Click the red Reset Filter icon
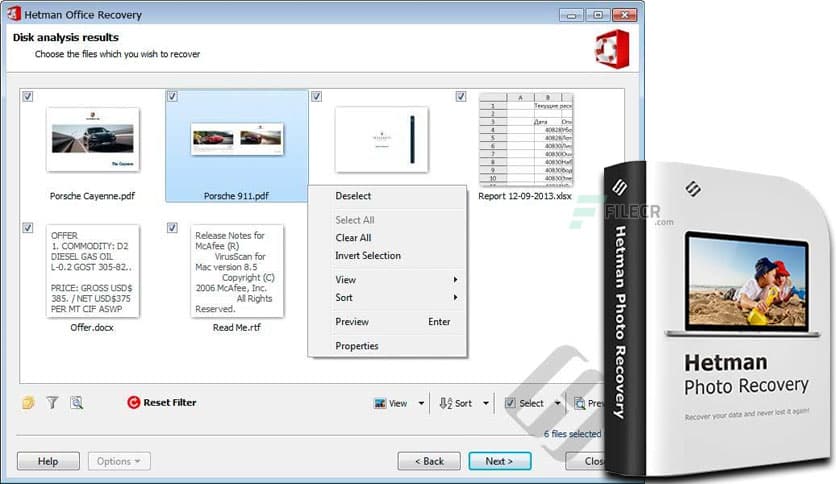This screenshot has height=484, width=836. pos(133,402)
